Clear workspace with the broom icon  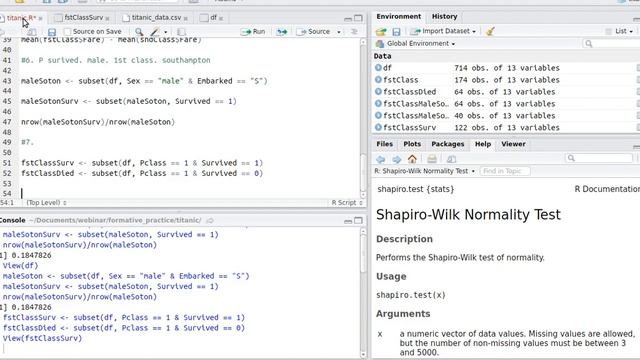click(x=490, y=31)
